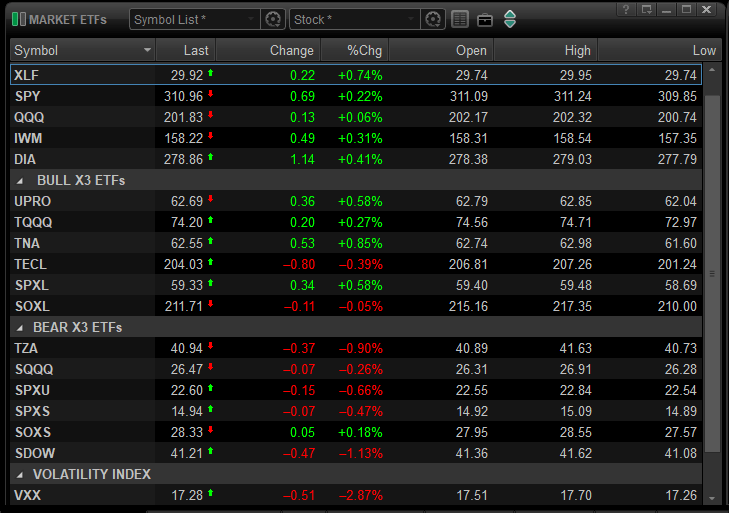Collapse the BULL X3 ETFs group
Image resolution: width=729 pixels, height=513 pixels.
(x=20, y=180)
